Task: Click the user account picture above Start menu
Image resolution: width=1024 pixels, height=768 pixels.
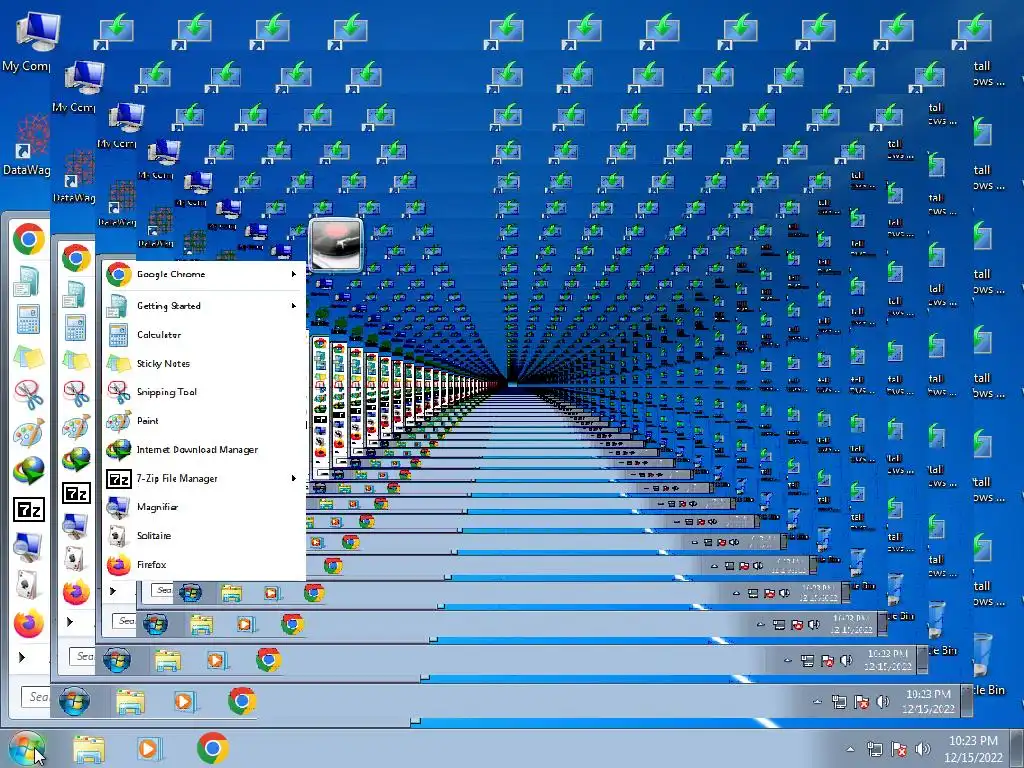Action: coord(336,244)
